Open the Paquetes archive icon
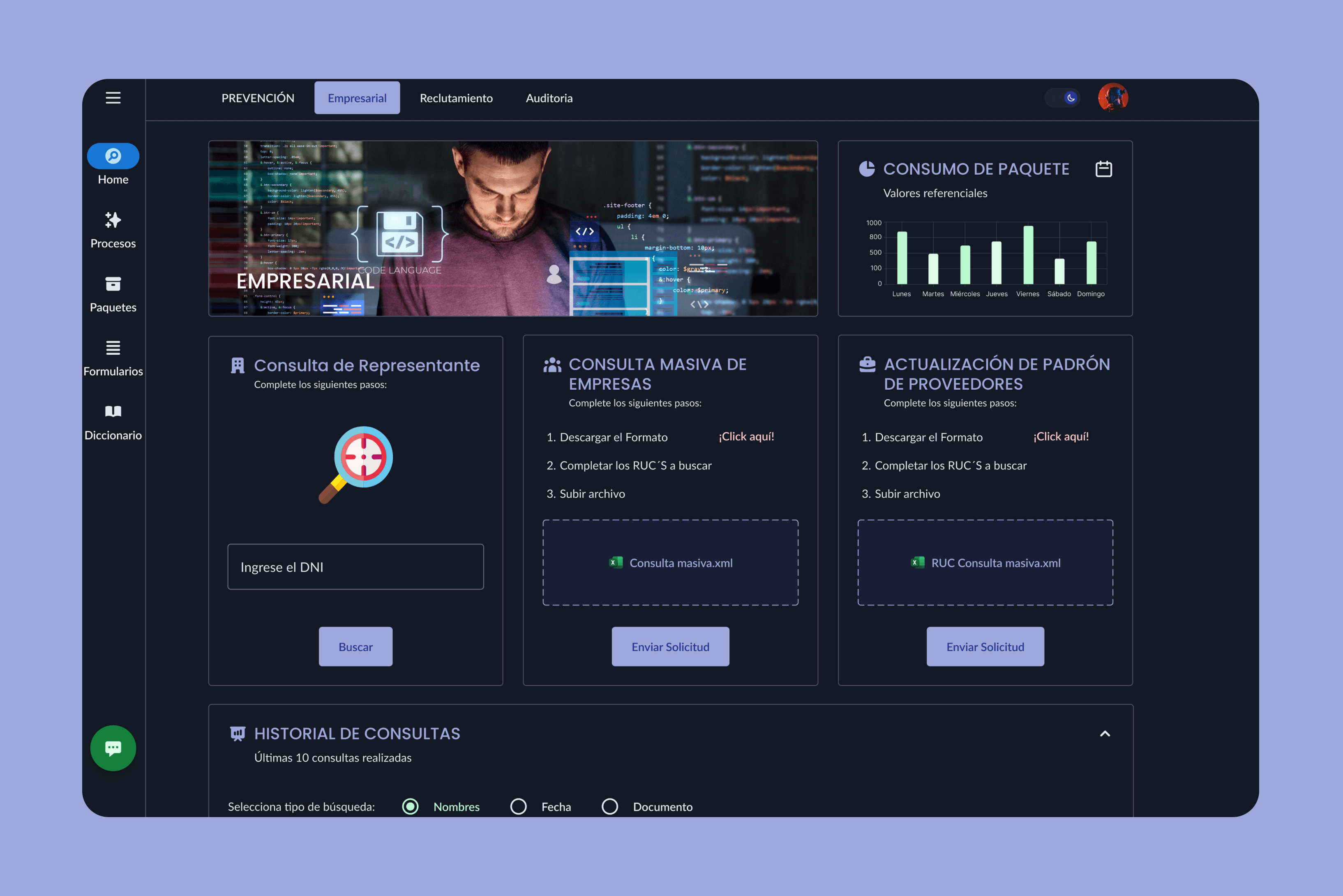 click(x=113, y=284)
